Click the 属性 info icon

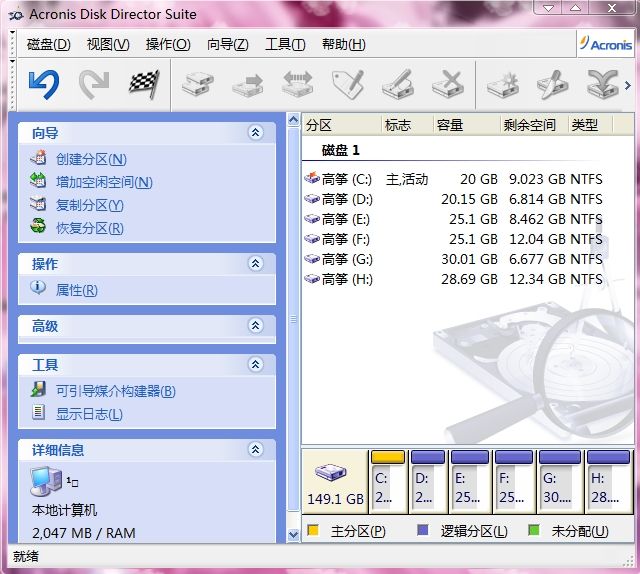[38, 288]
